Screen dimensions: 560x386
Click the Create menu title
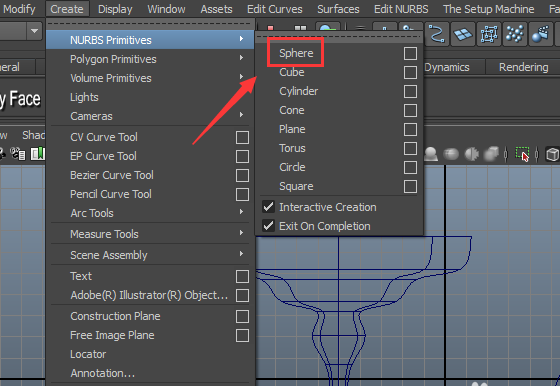coord(67,9)
